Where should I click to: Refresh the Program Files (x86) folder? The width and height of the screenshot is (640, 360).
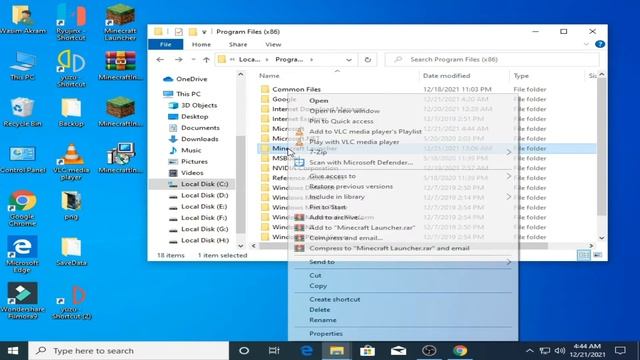[x=368, y=60]
